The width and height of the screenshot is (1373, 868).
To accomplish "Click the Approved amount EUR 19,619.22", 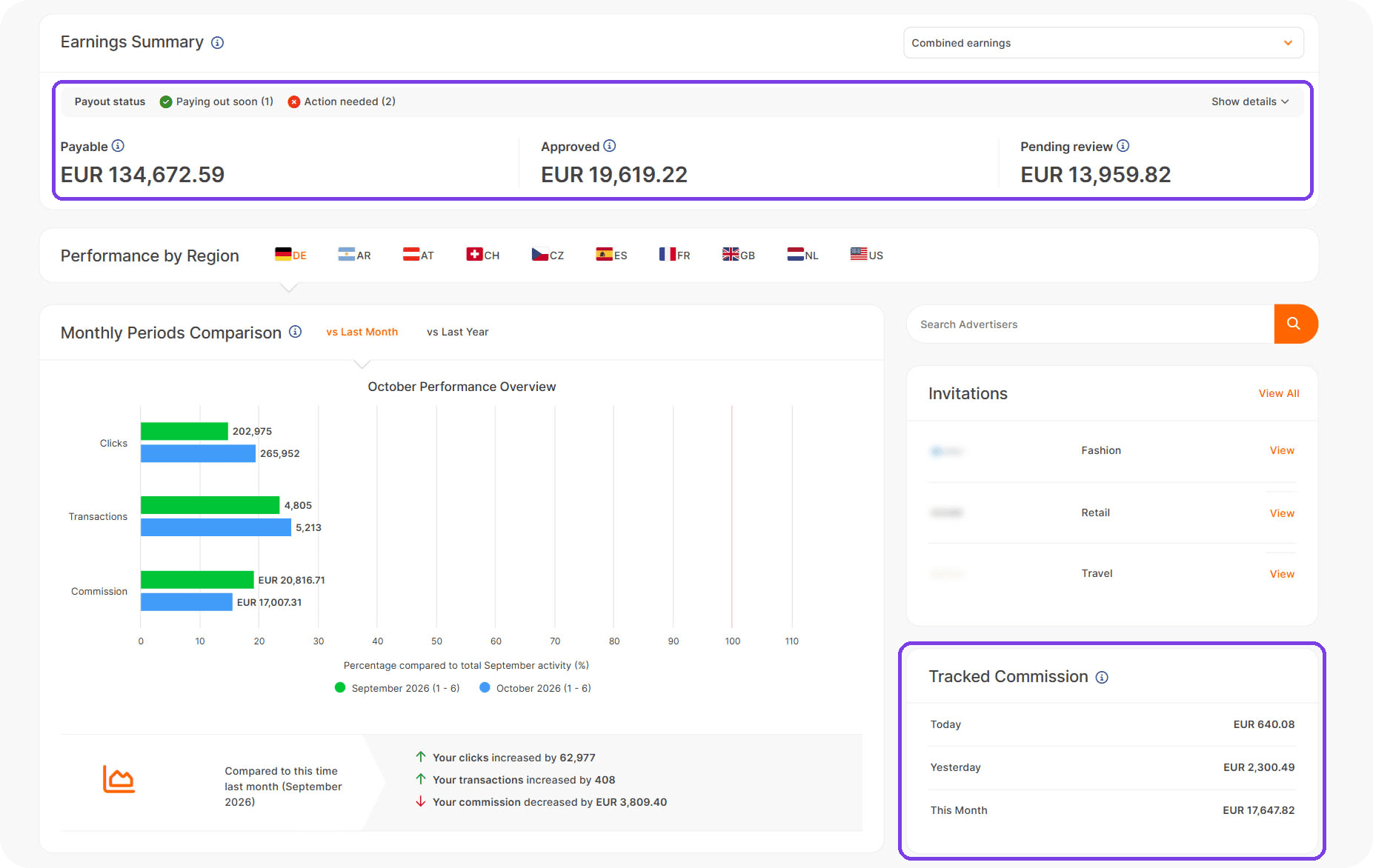I will (614, 175).
